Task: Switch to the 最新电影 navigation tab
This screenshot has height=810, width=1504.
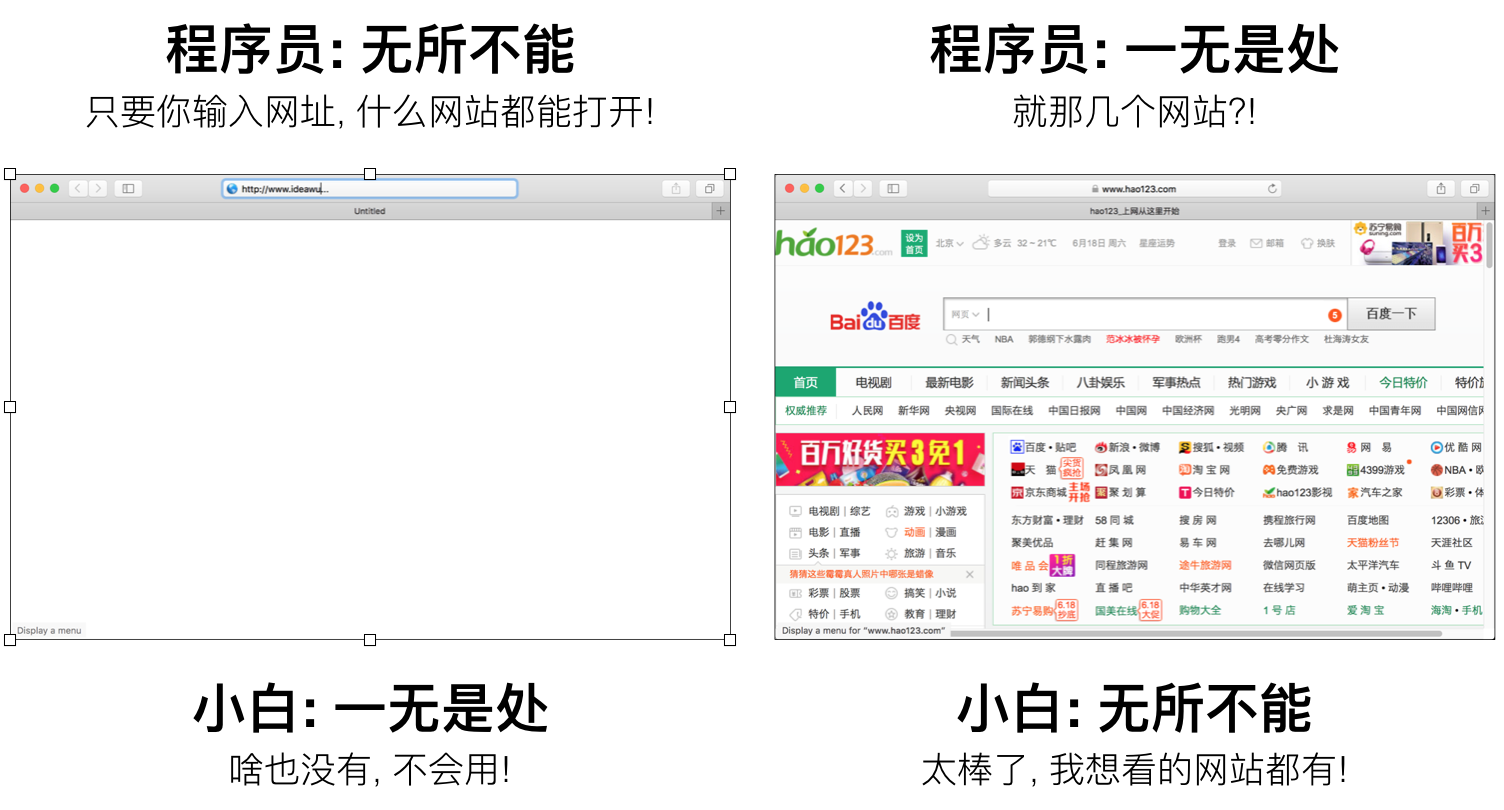Action: pos(949,383)
